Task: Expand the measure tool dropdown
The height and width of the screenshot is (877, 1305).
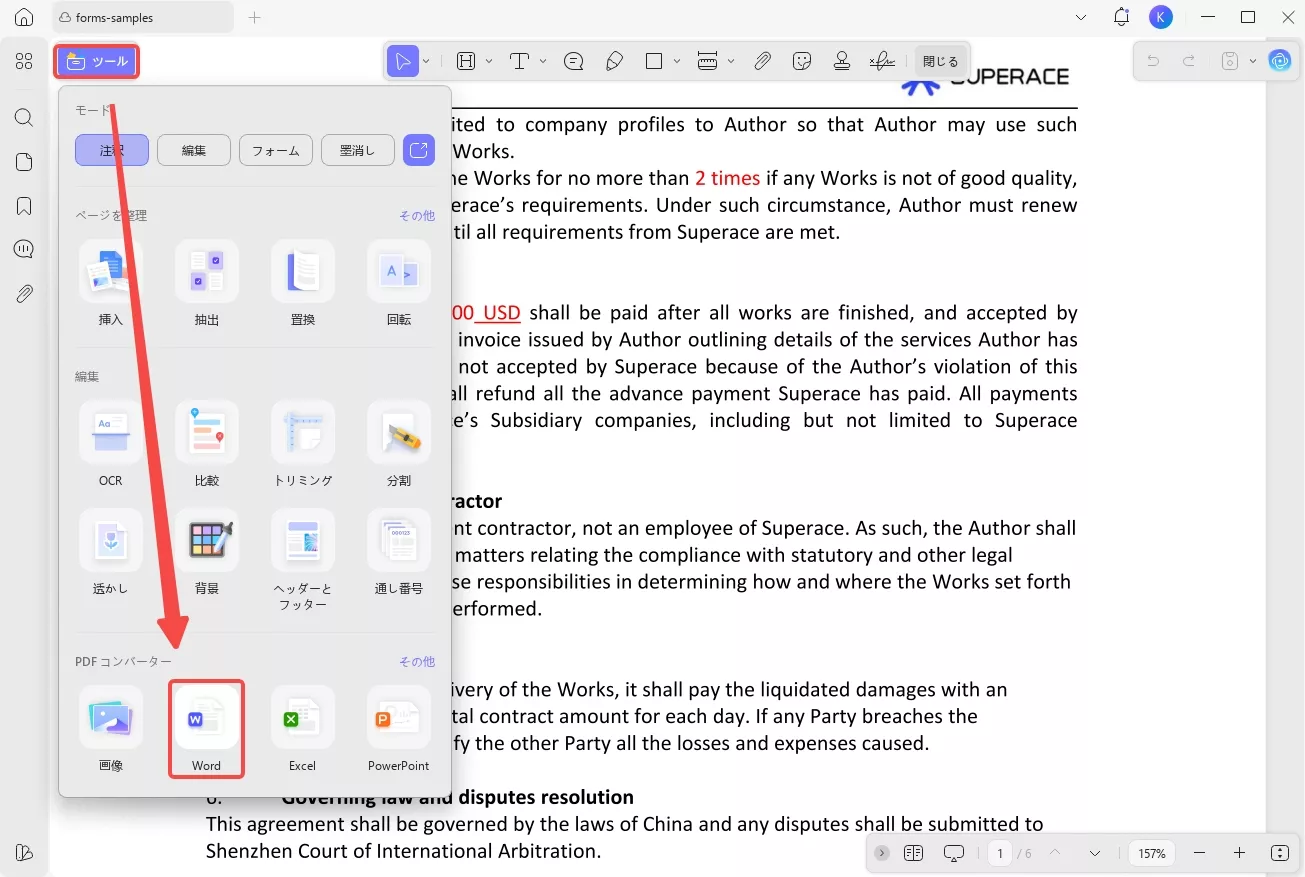Action: click(x=731, y=62)
